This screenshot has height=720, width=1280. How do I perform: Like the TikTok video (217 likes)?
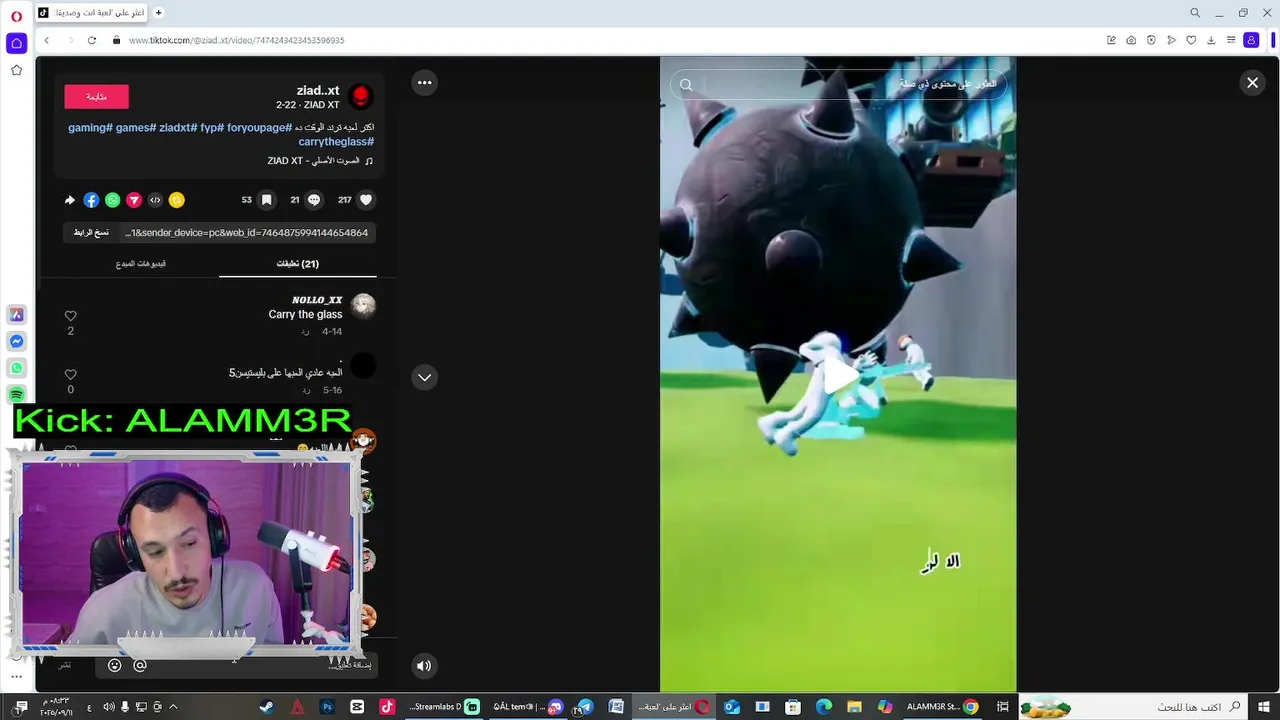coord(366,200)
